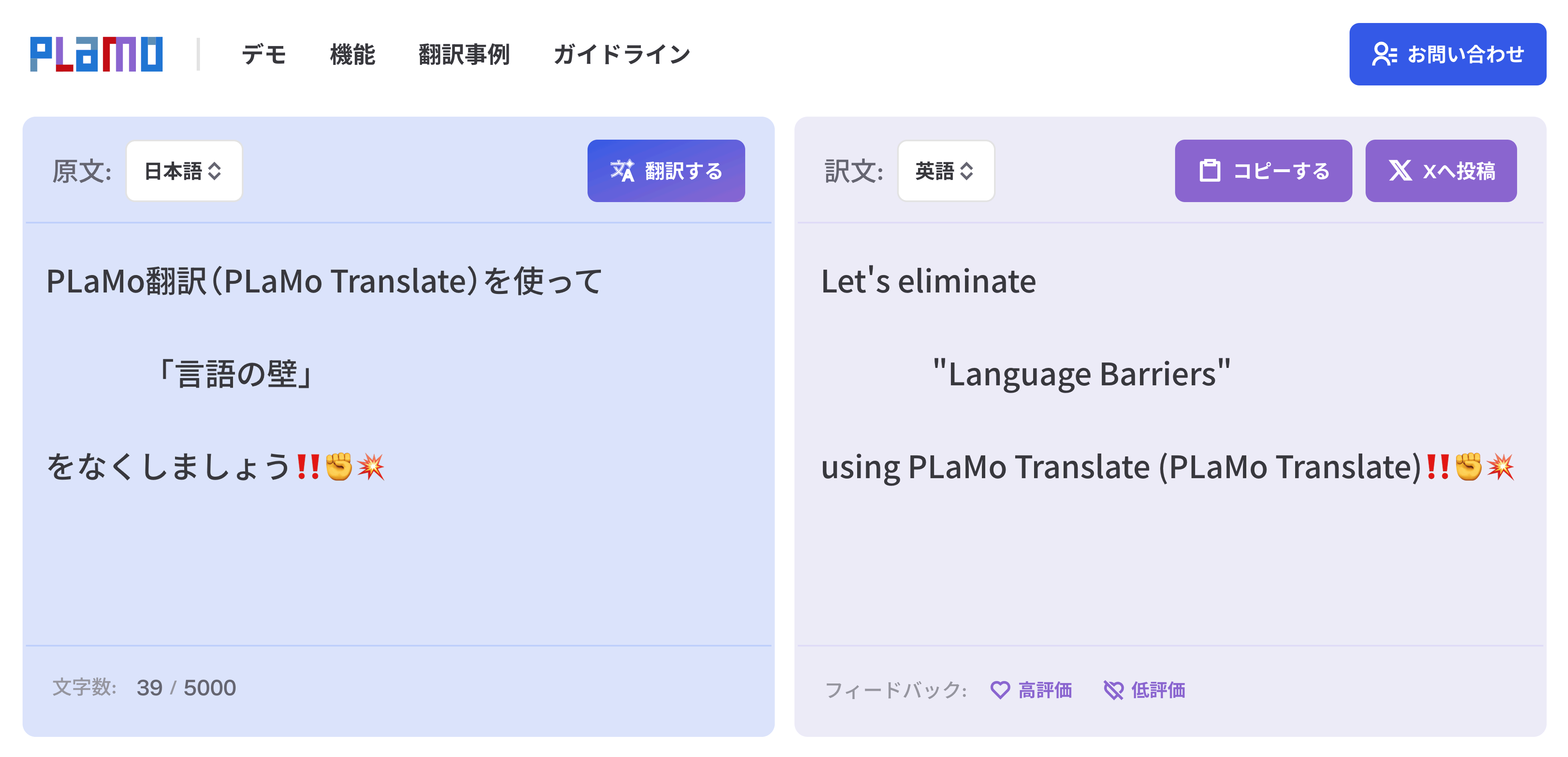
Task: Click the translate icon on 翻訳する button
Action: [x=622, y=171]
